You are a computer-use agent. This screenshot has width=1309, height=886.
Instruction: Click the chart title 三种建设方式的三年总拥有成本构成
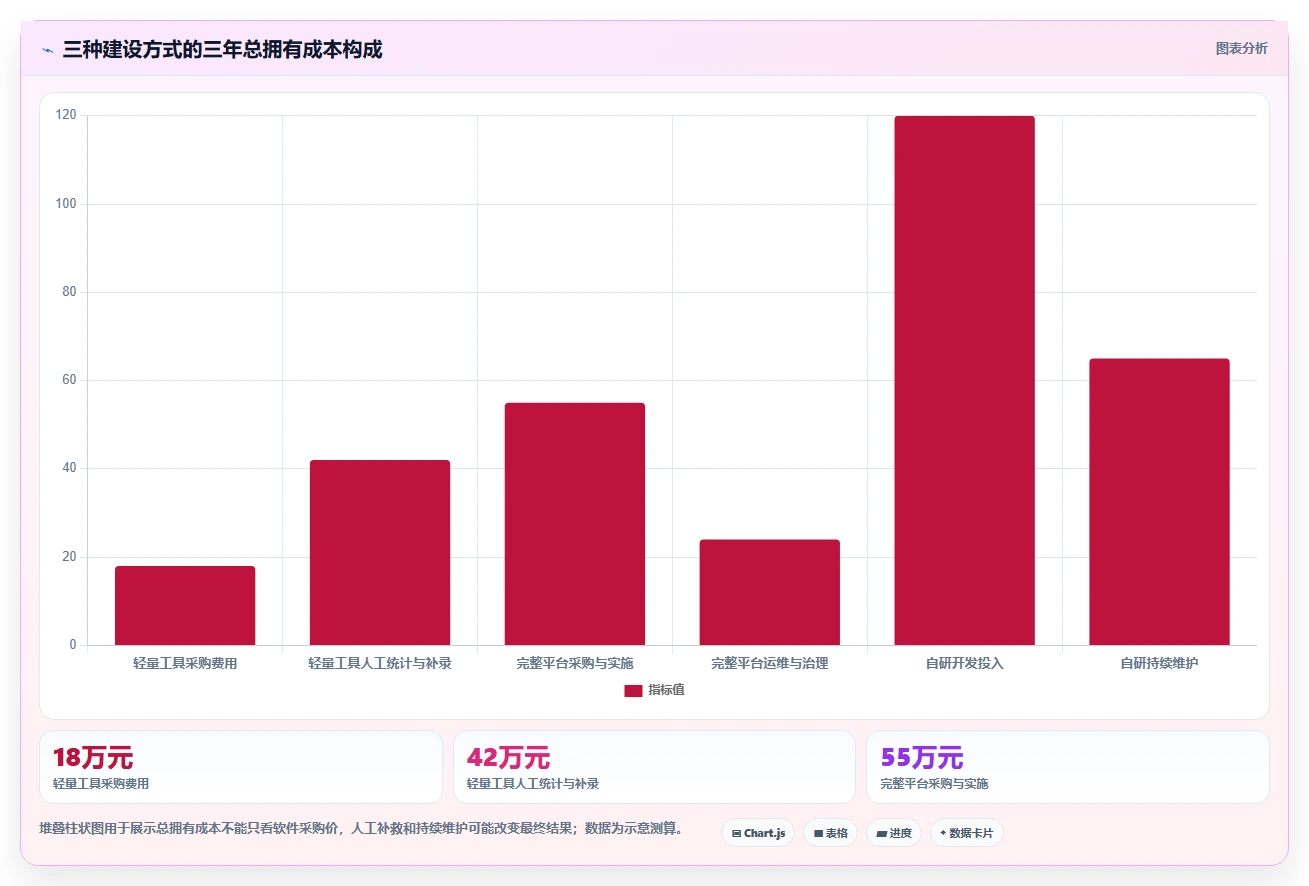coord(222,49)
